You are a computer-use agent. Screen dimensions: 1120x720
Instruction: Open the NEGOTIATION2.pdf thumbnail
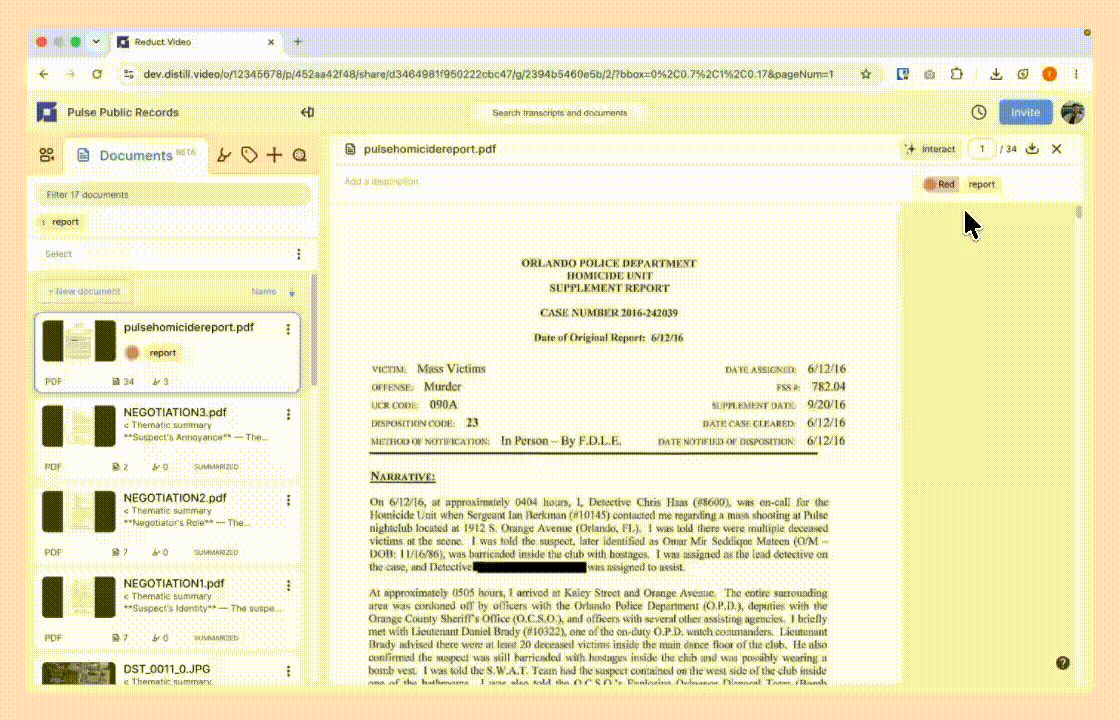click(79, 511)
